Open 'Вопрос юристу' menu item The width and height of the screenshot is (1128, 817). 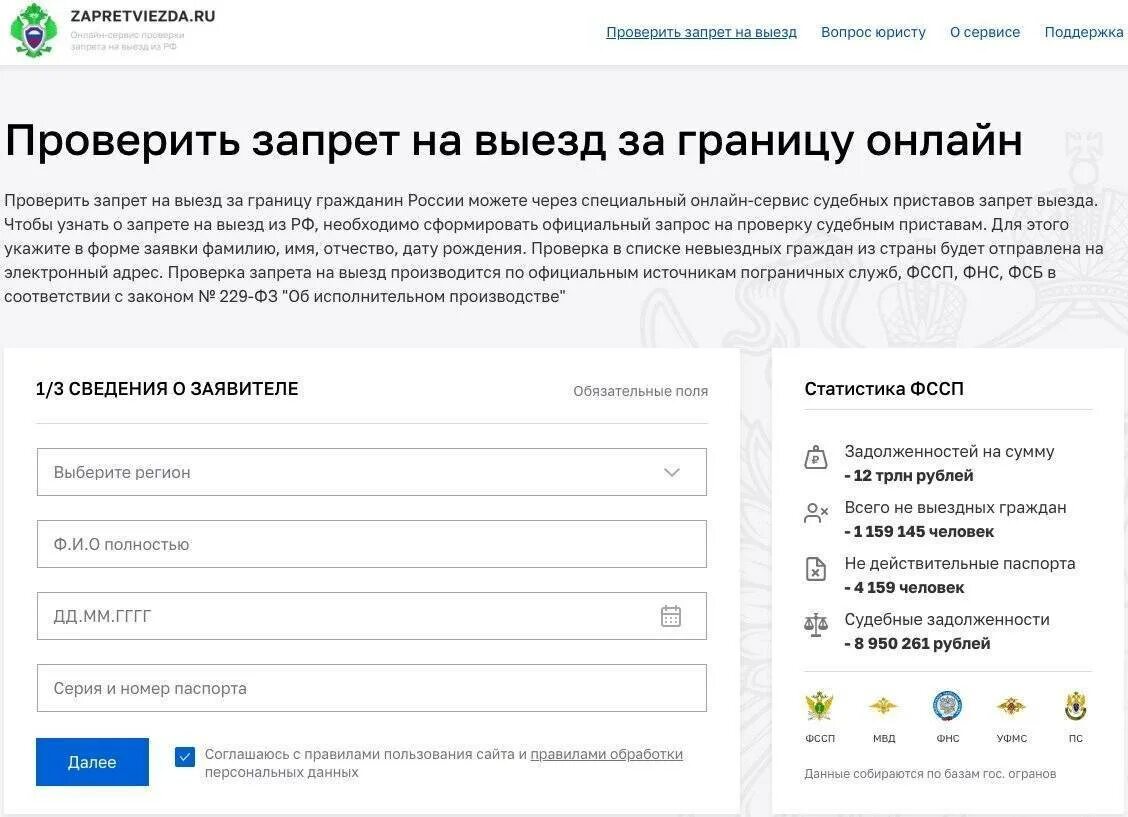[873, 32]
